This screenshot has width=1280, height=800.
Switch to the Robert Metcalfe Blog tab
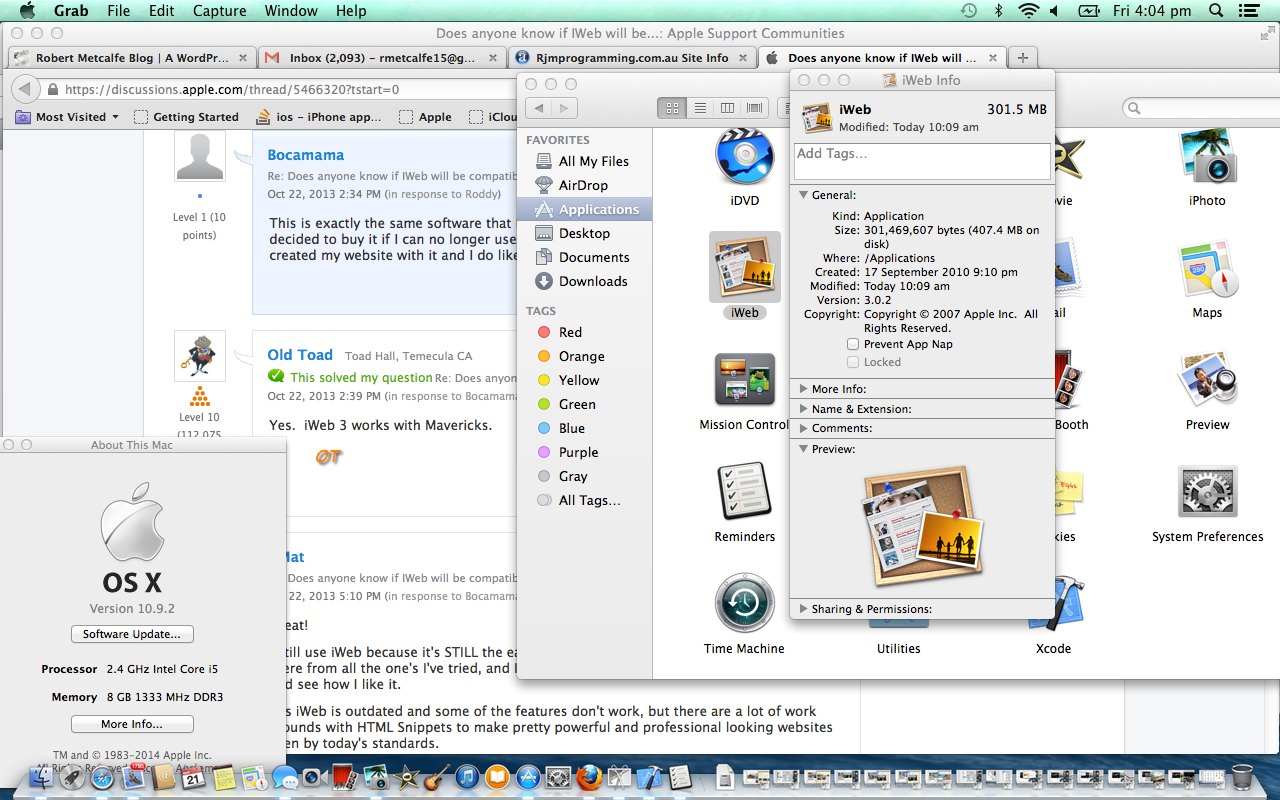click(131, 58)
